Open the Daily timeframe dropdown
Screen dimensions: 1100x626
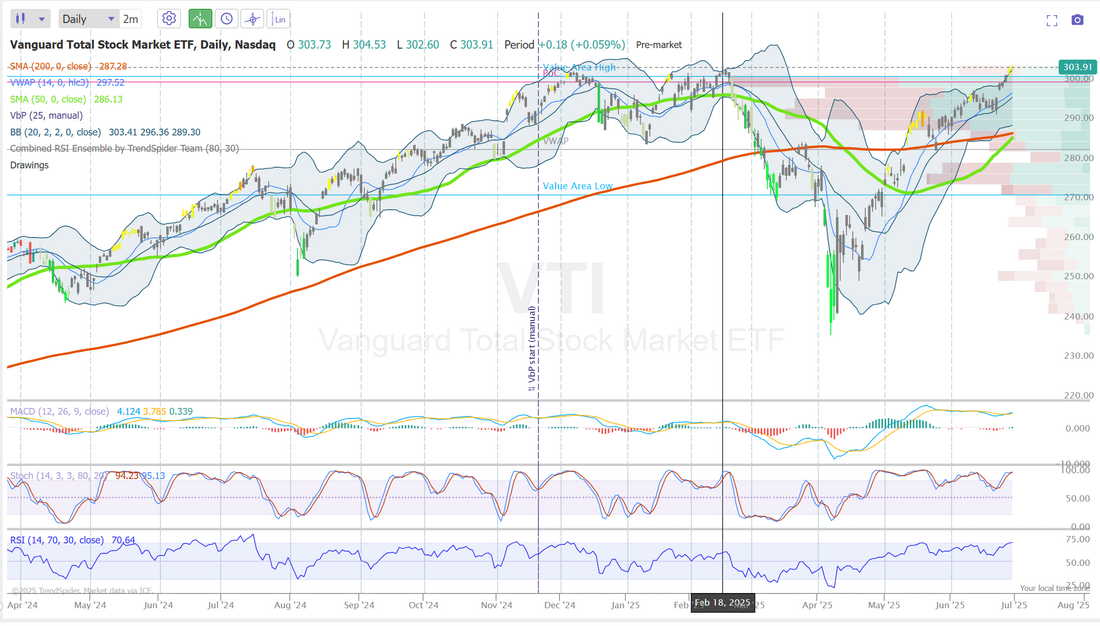(88, 19)
